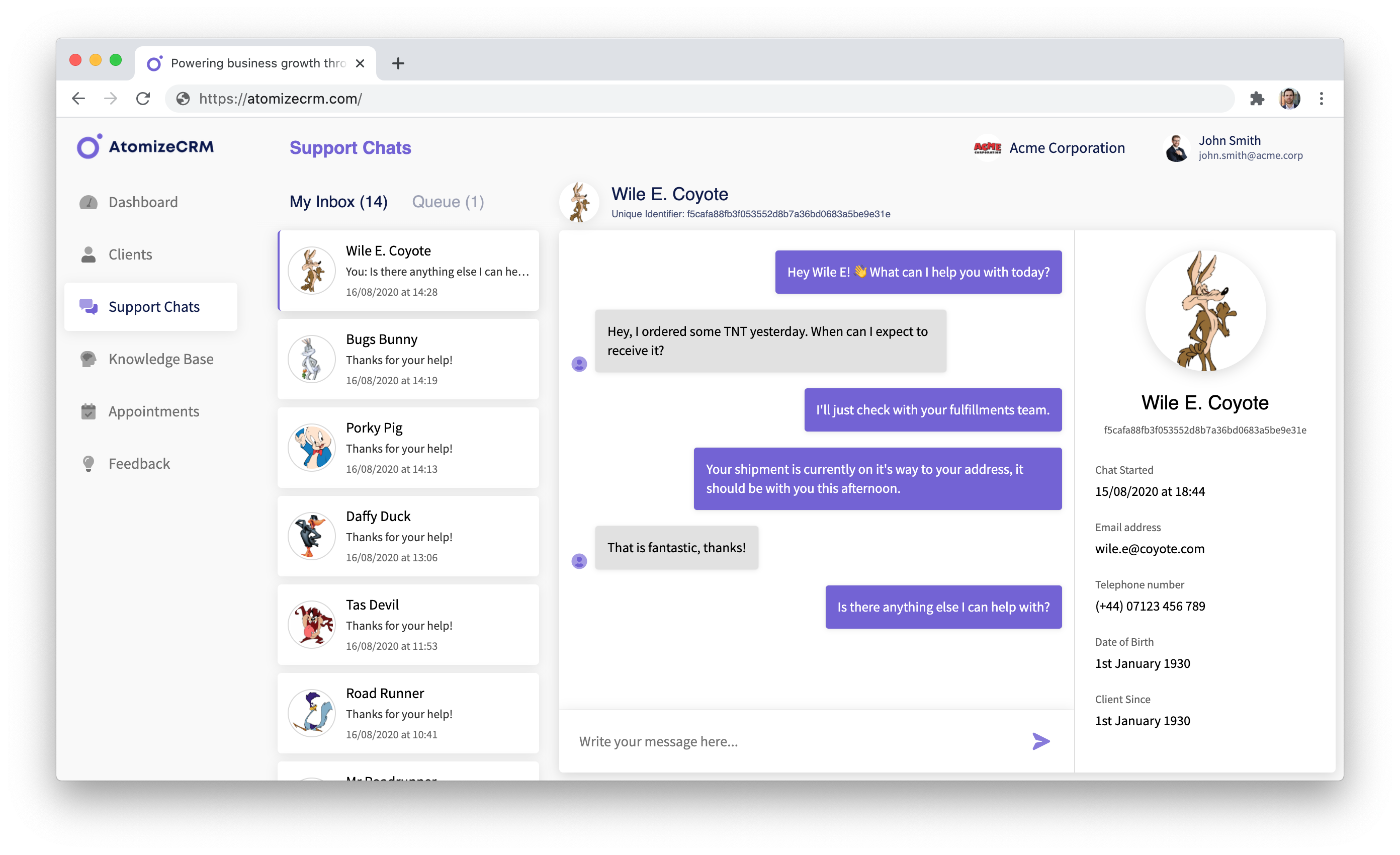The image size is (1400, 855).
Task: Open Knowledge Base from the sidebar icon
Action: point(88,359)
